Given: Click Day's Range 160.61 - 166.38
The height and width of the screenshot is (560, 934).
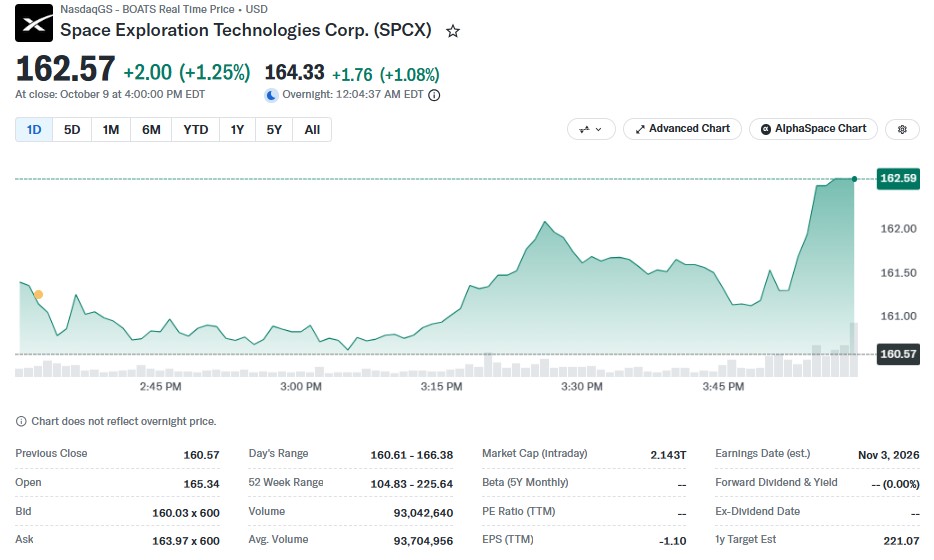Looking at the screenshot, I should [412, 456].
